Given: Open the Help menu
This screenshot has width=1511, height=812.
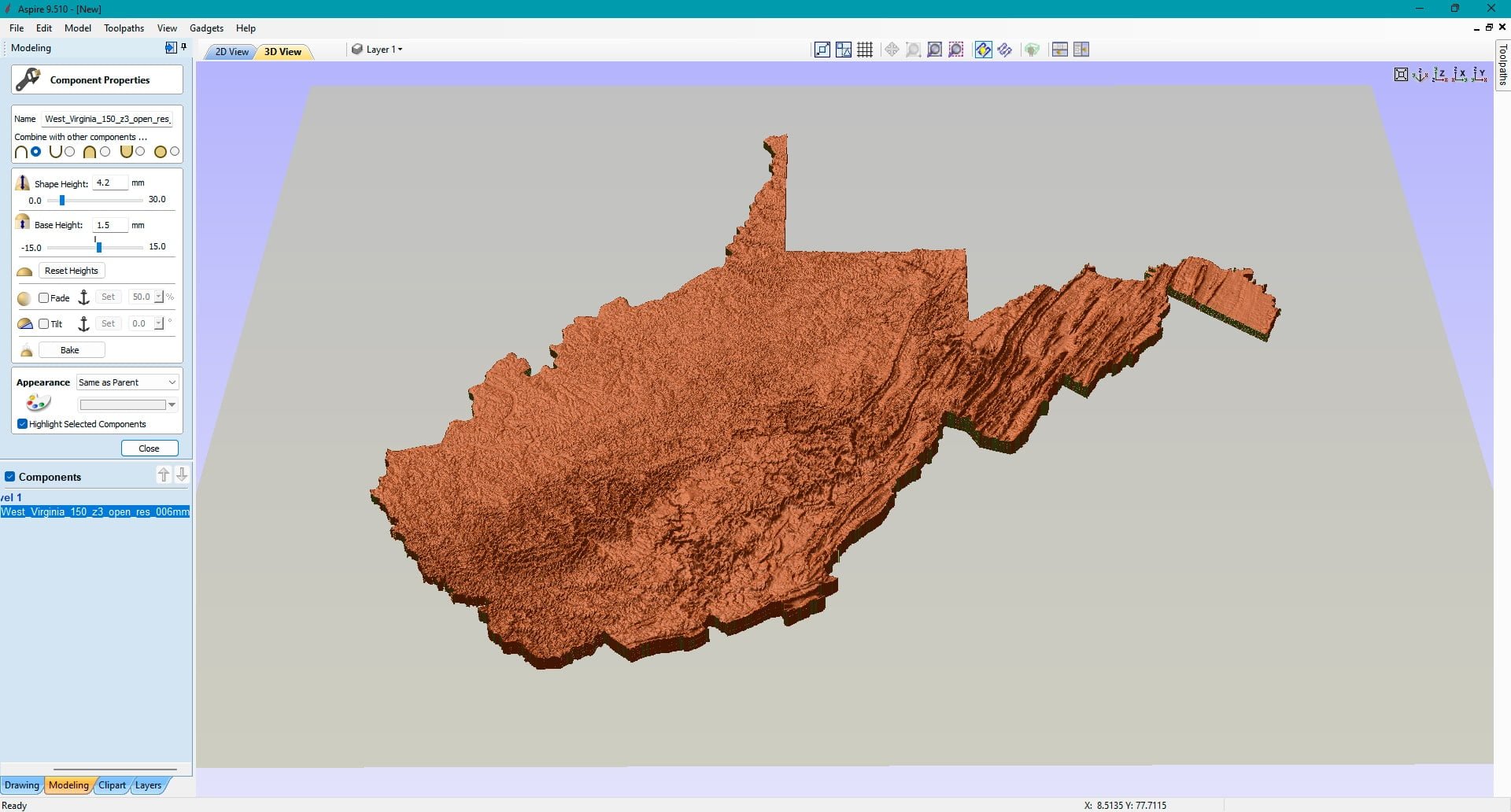Looking at the screenshot, I should (x=246, y=28).
